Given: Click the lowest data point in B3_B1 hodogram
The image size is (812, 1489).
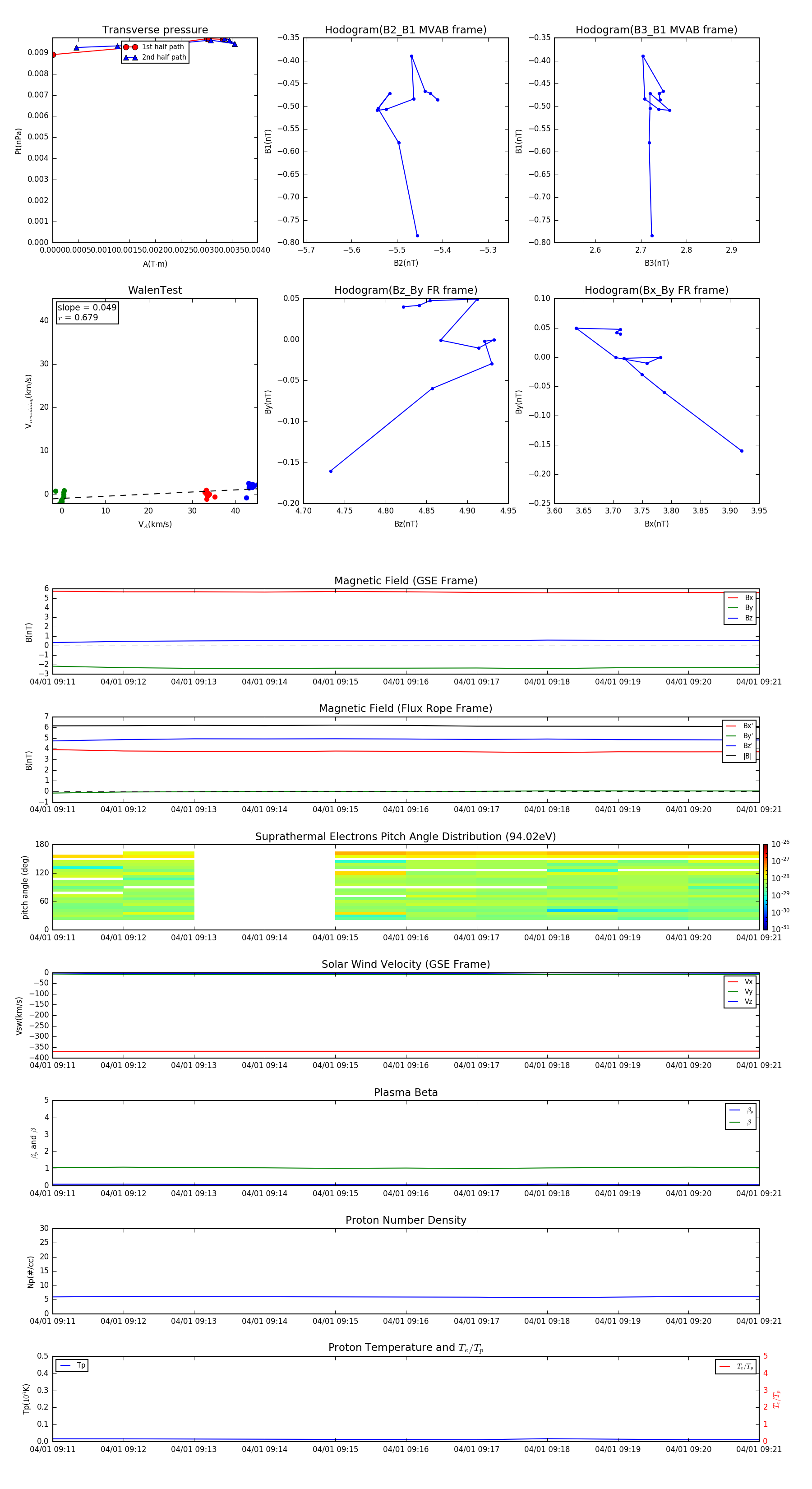Looking at the screenshot, I should click(652, 236).
